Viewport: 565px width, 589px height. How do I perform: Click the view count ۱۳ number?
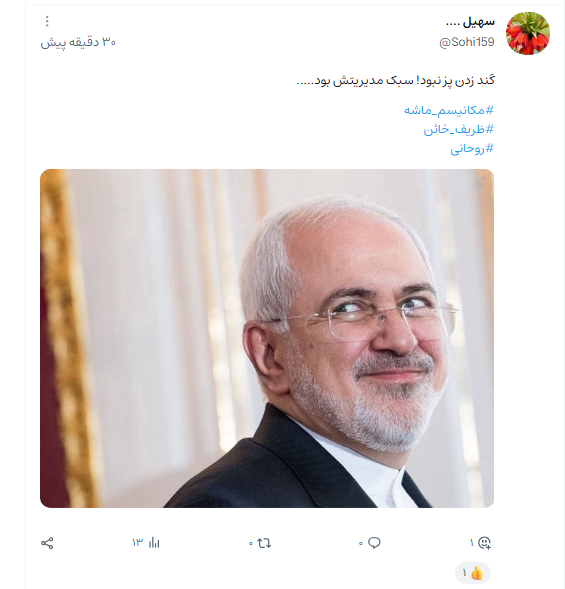tap(138, 543)
